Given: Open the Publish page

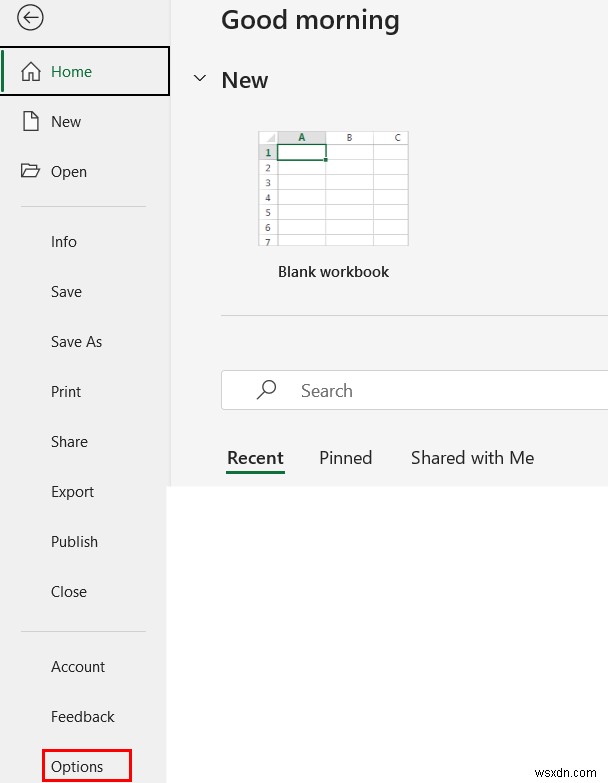Looking at the screenshot, I should [x=74, y=542].
